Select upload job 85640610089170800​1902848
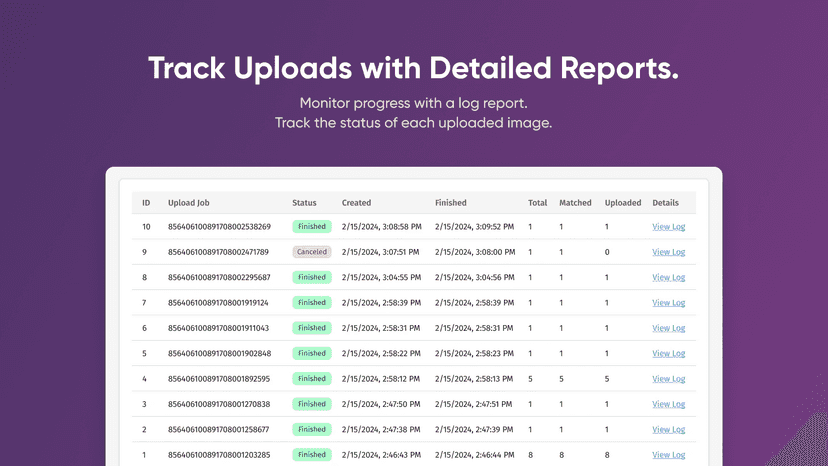 click(219, 353)
